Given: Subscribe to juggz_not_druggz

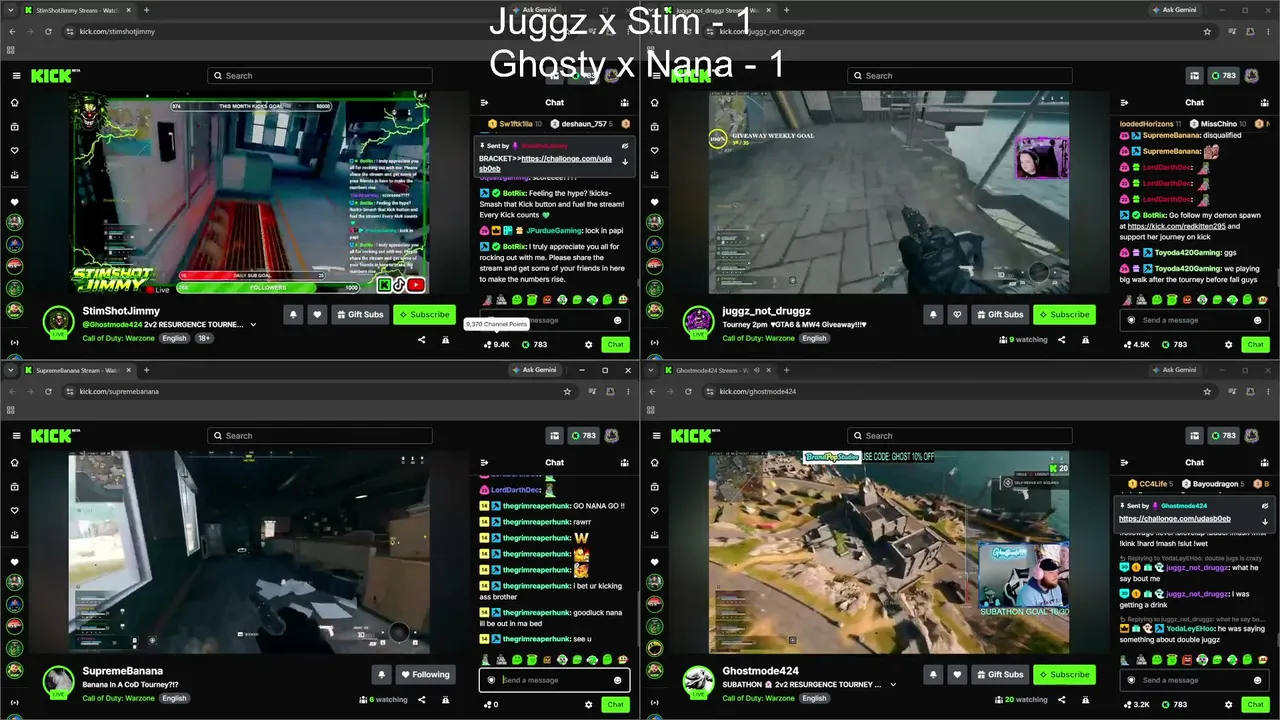Looking at the screenshot, I should tap(1064, 314).
